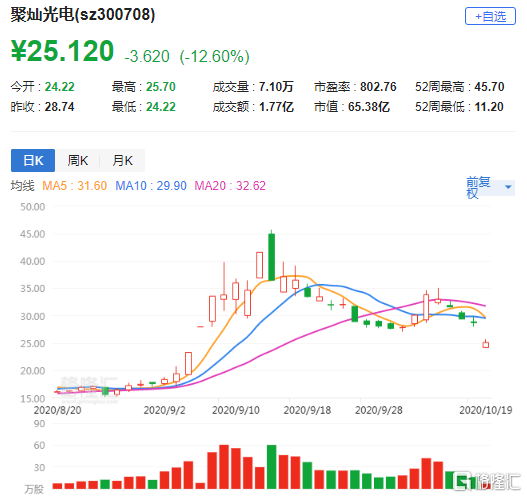Click the 成交量 value 7.10万

click(276, 87)
